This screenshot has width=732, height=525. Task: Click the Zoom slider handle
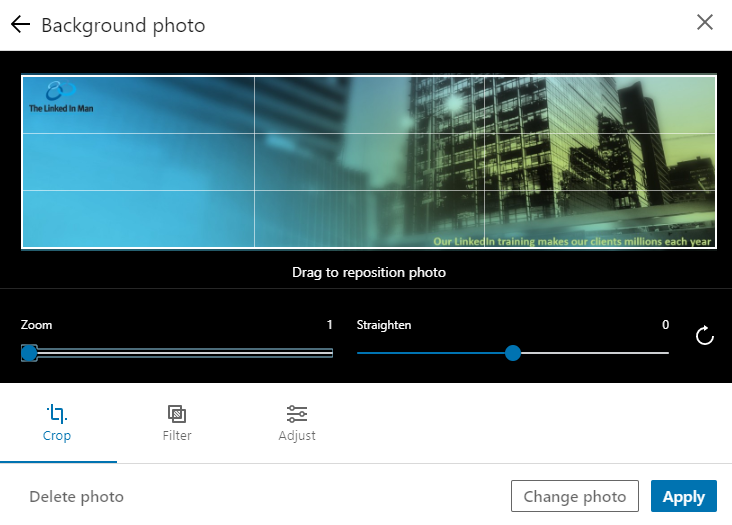[x=29, y=353]
